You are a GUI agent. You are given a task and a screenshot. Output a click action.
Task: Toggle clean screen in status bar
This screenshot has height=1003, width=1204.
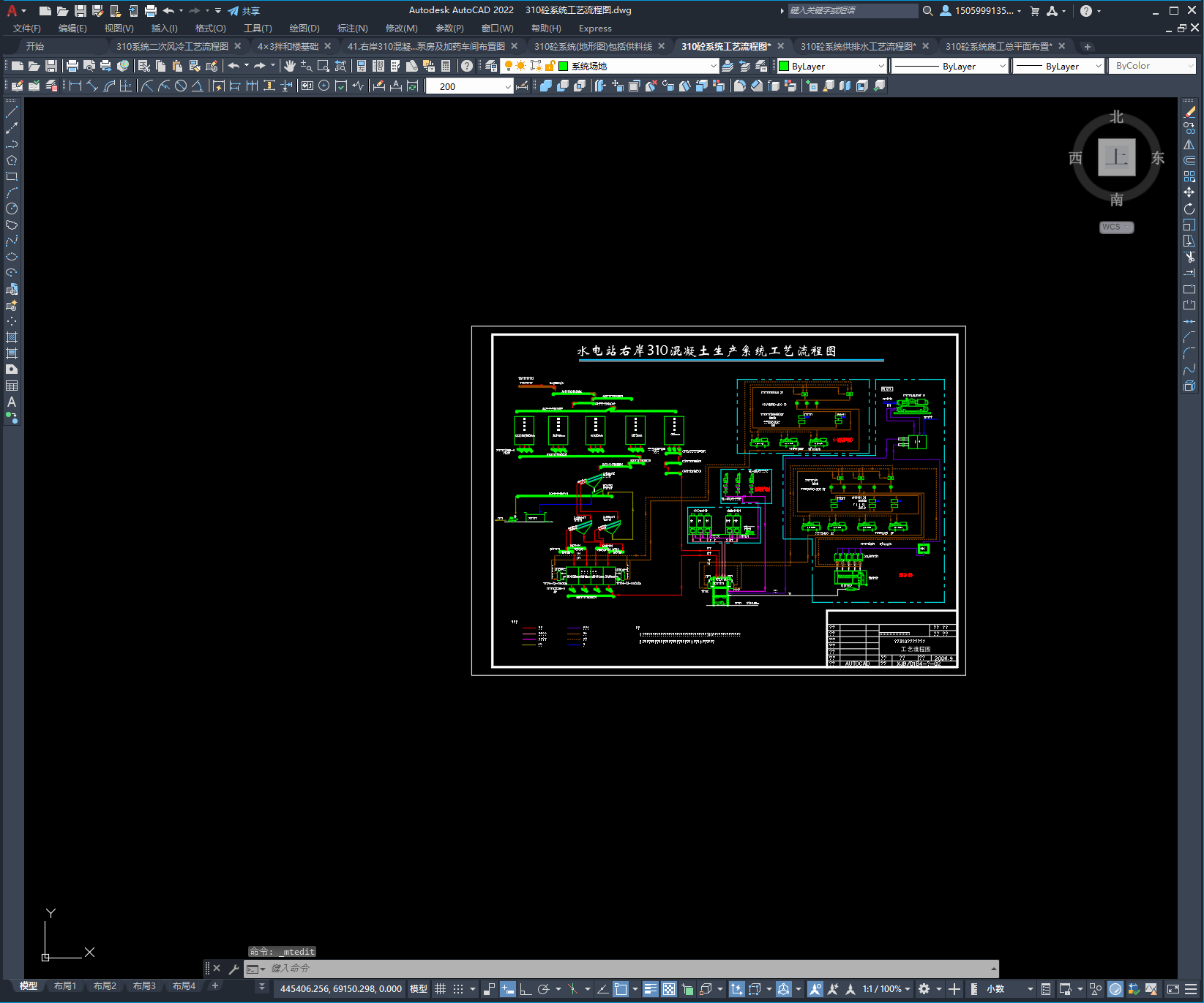click(1173, 989)
